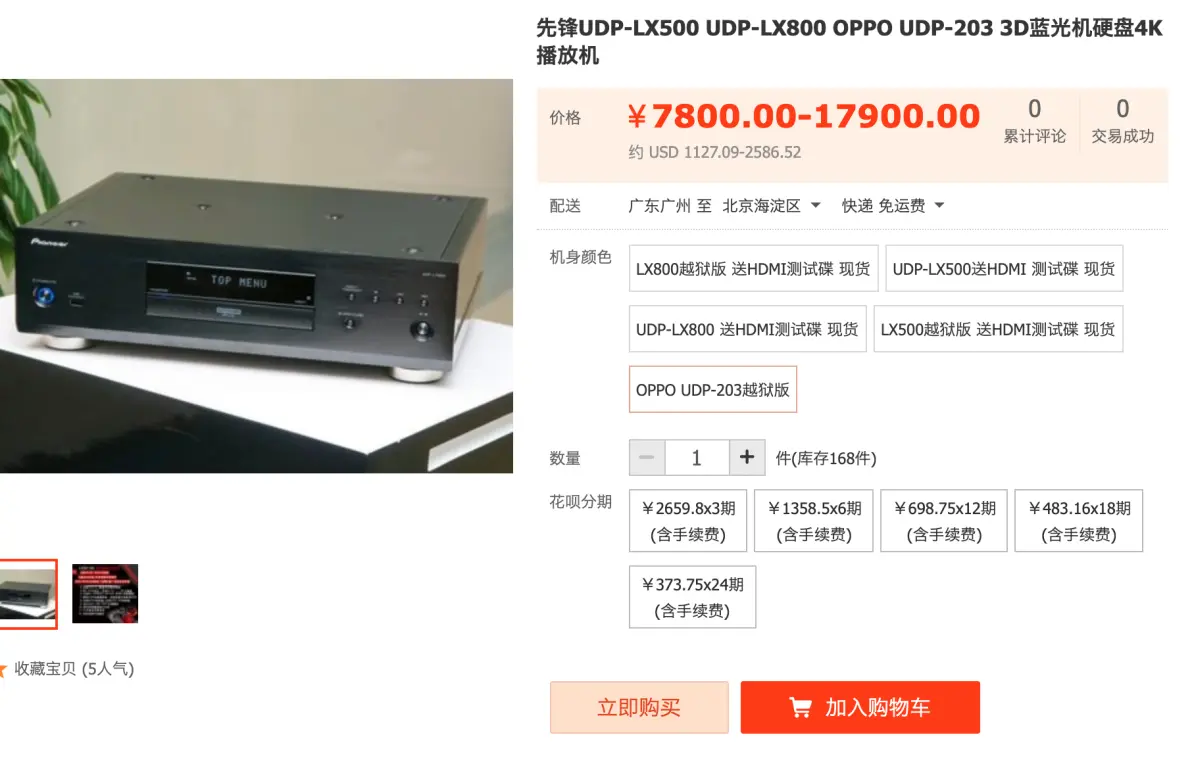Open the 快递 免运费 shipping dropdown
1192x760 pixels.
coord(892,206)
